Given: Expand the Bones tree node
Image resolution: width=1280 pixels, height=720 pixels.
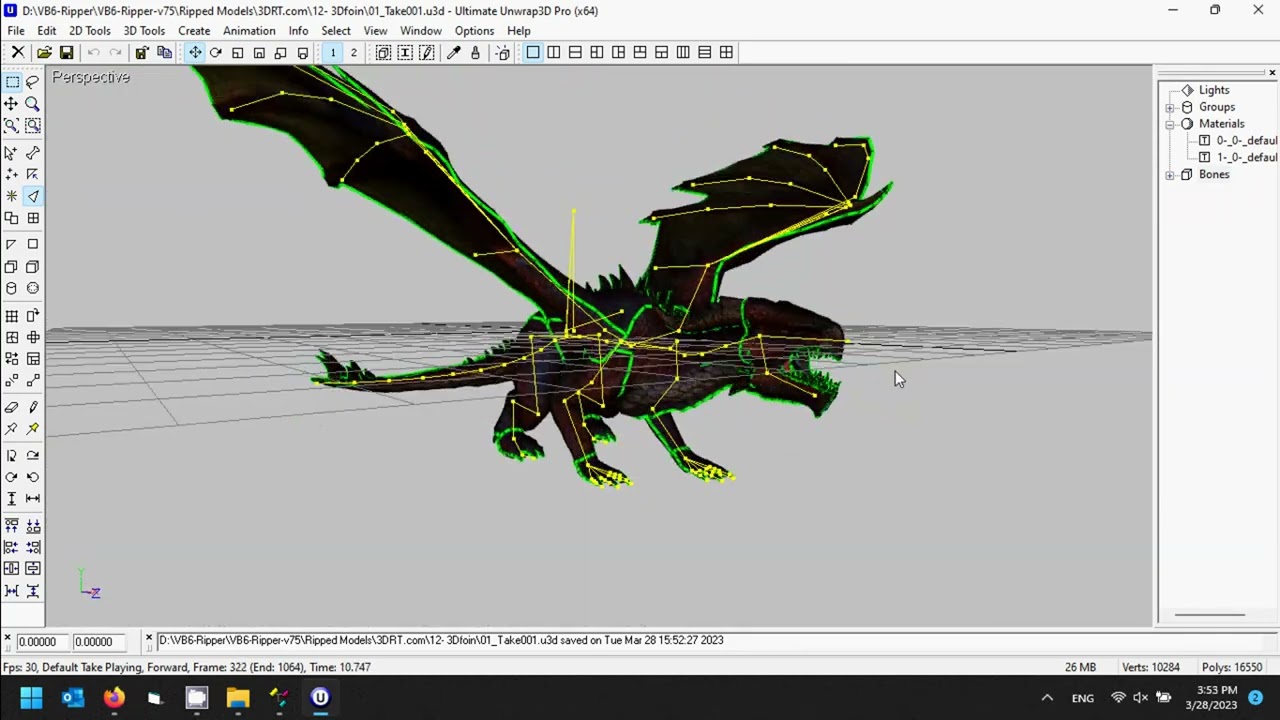Looking at the screenshot, I should (1170, 175).
